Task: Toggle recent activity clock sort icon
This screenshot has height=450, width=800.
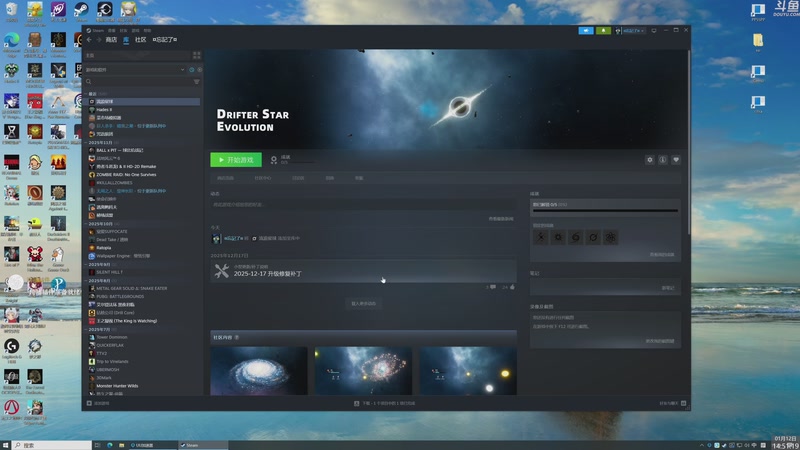Action: [192, 70]
